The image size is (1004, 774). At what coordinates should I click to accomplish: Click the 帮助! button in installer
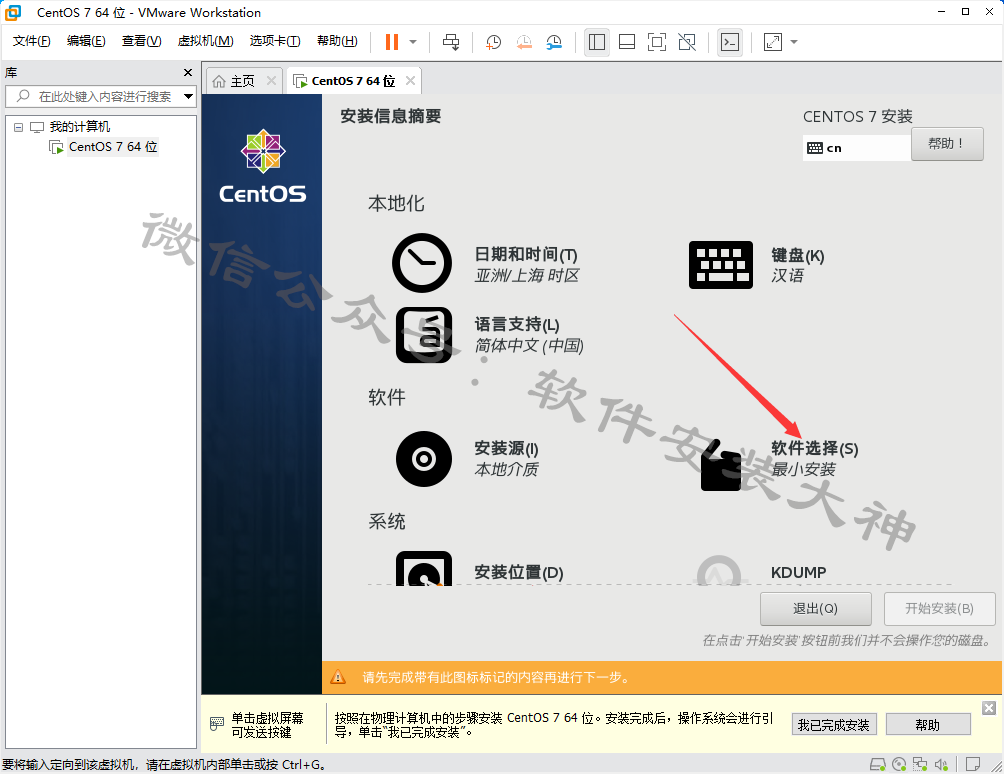tap(947, 144)
